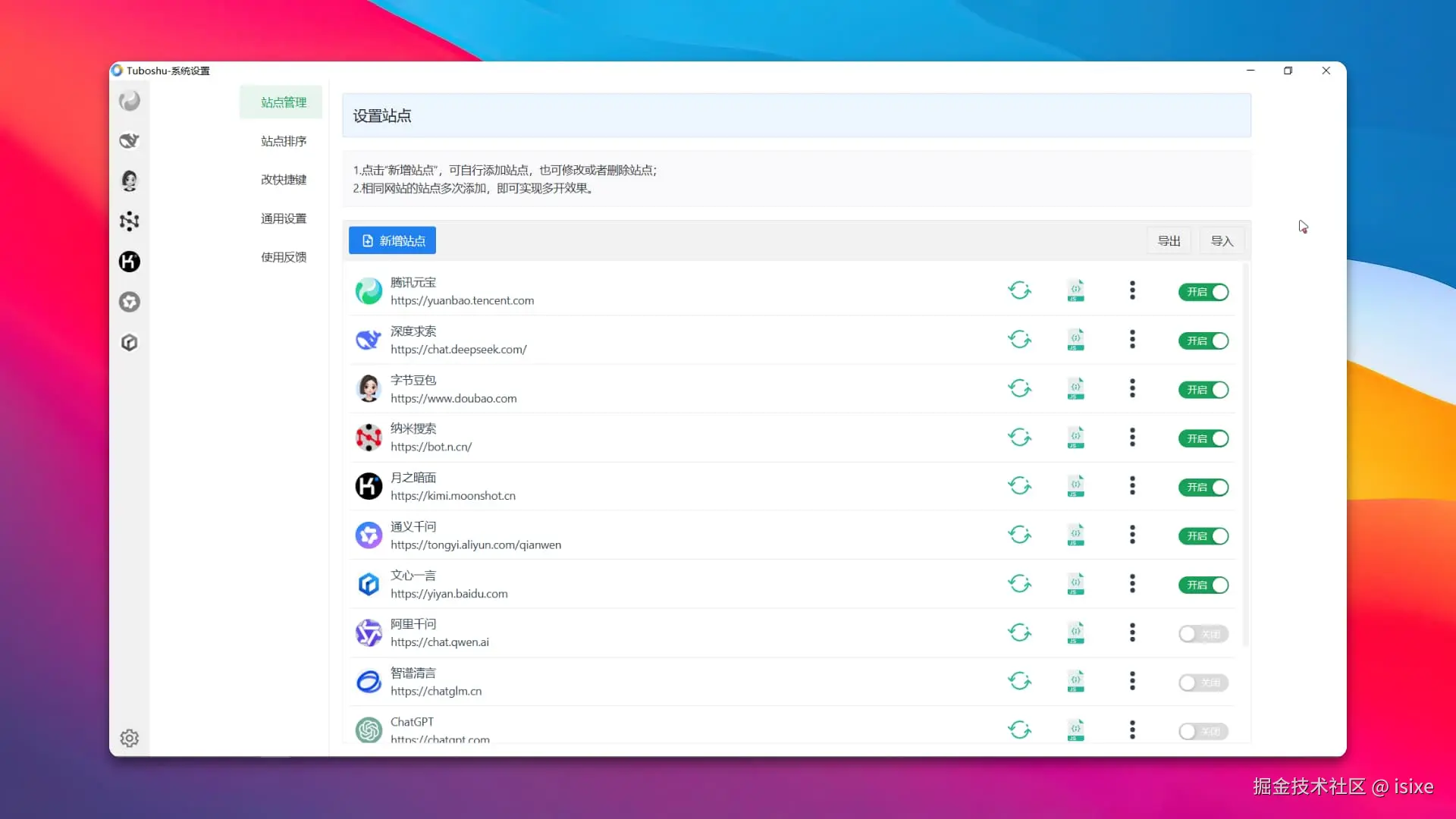This screenshot has width=1456, height=819.
Task: Click the site list vertical scrollbar
Action: point(1246,455)
